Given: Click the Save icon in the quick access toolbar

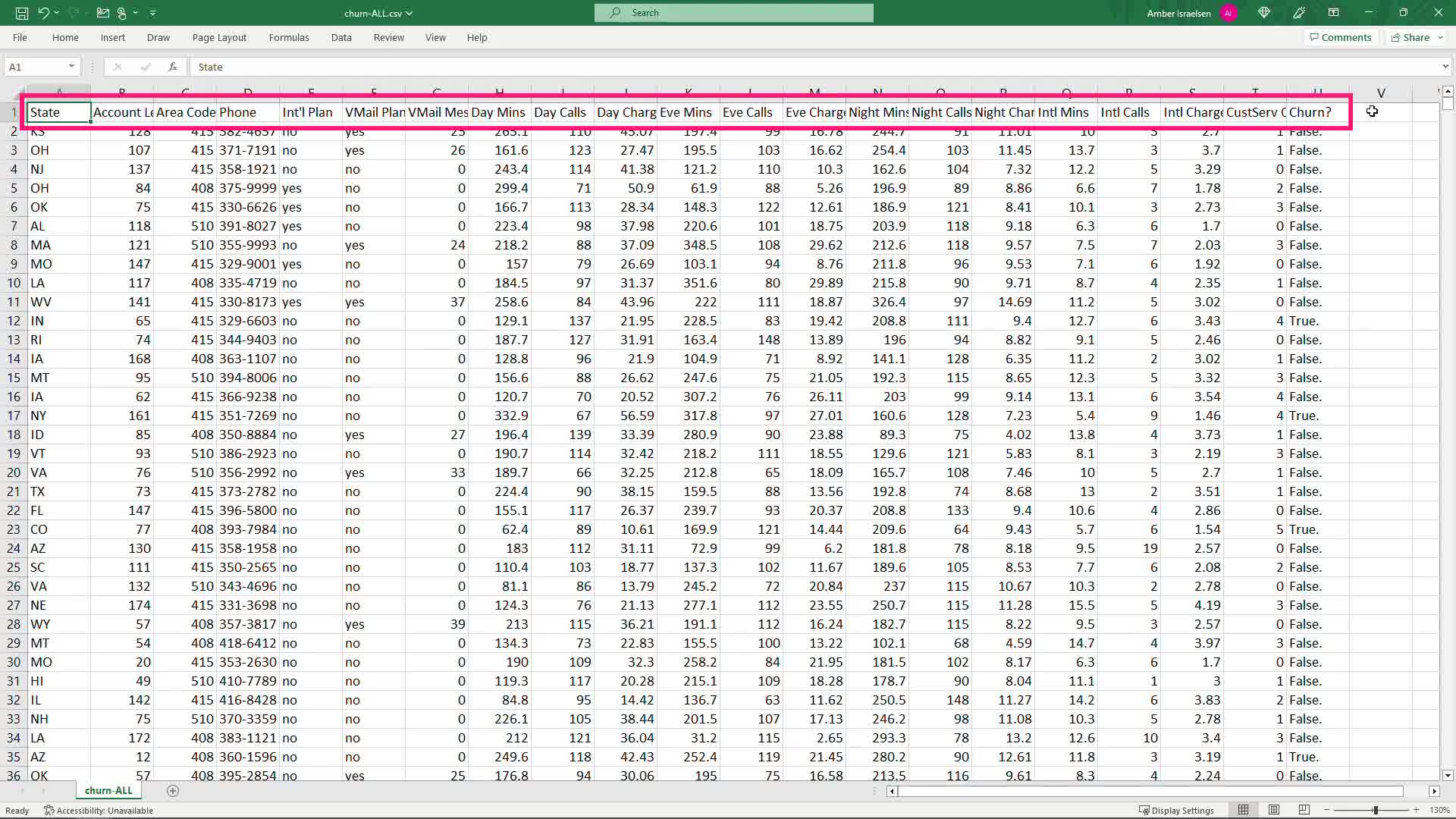Looking at the screenshot, I should tap(22, 13).
